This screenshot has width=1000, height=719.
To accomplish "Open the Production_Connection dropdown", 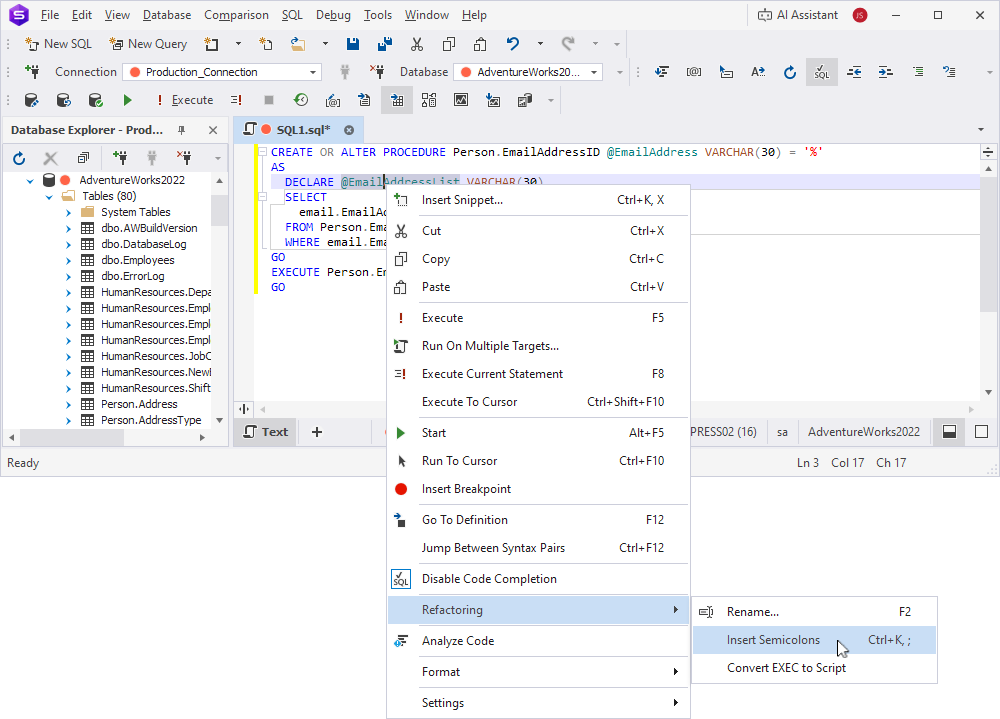I will click(313, 71).
